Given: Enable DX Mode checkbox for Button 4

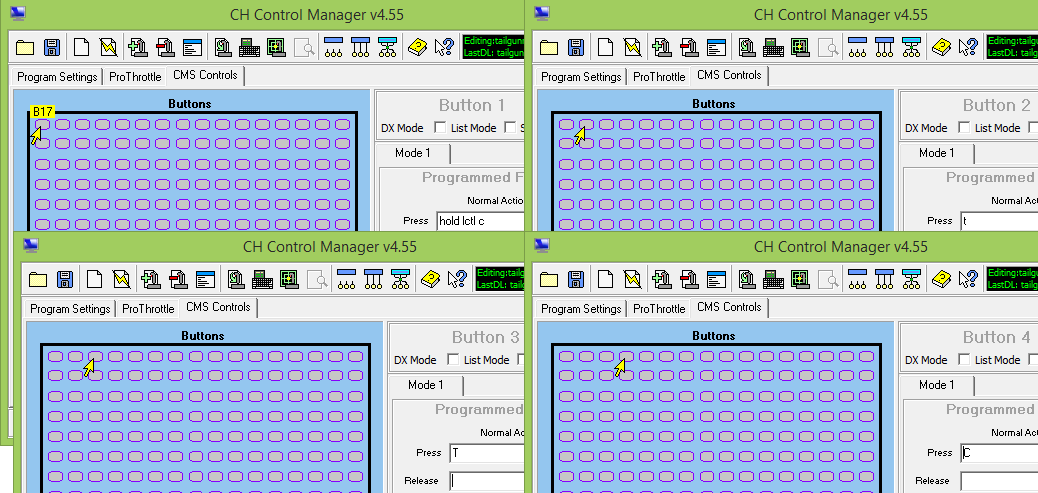Looking at the screenshot, I should coord(964,360).
